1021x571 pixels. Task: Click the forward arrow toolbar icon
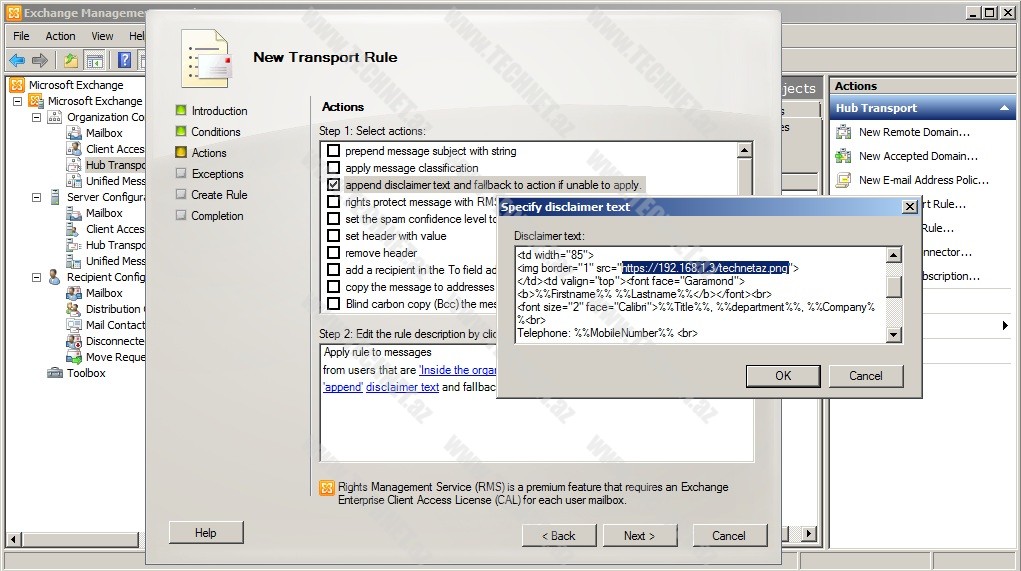[x=40, y=60]
